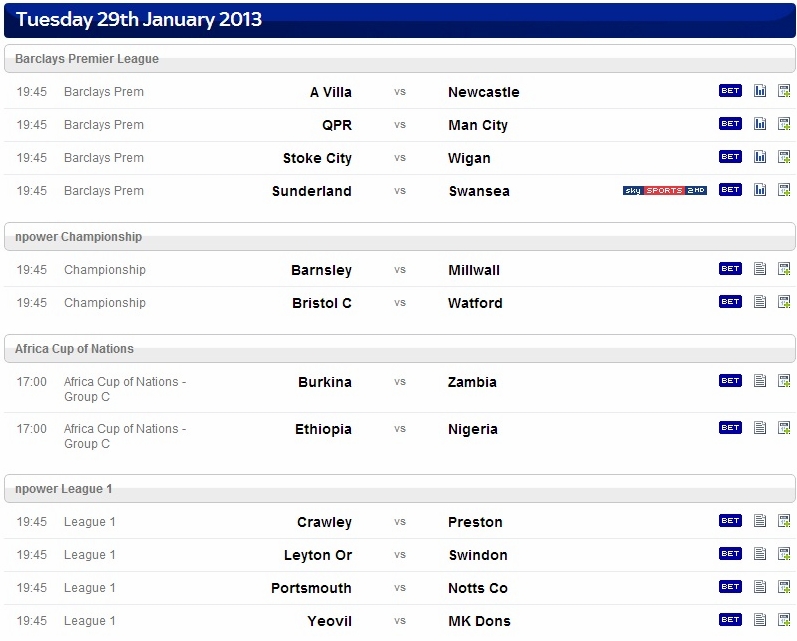Image resolution: width=797 pixels, height=641 pixels.
Task: Add Ethiopia vs Nigeria fixture to calendar
Action: tap(784, 428)
